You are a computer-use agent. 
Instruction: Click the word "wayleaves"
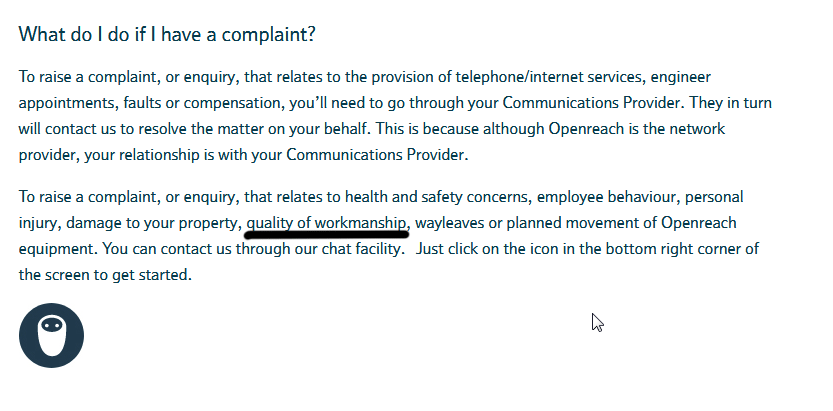(450, 222)
